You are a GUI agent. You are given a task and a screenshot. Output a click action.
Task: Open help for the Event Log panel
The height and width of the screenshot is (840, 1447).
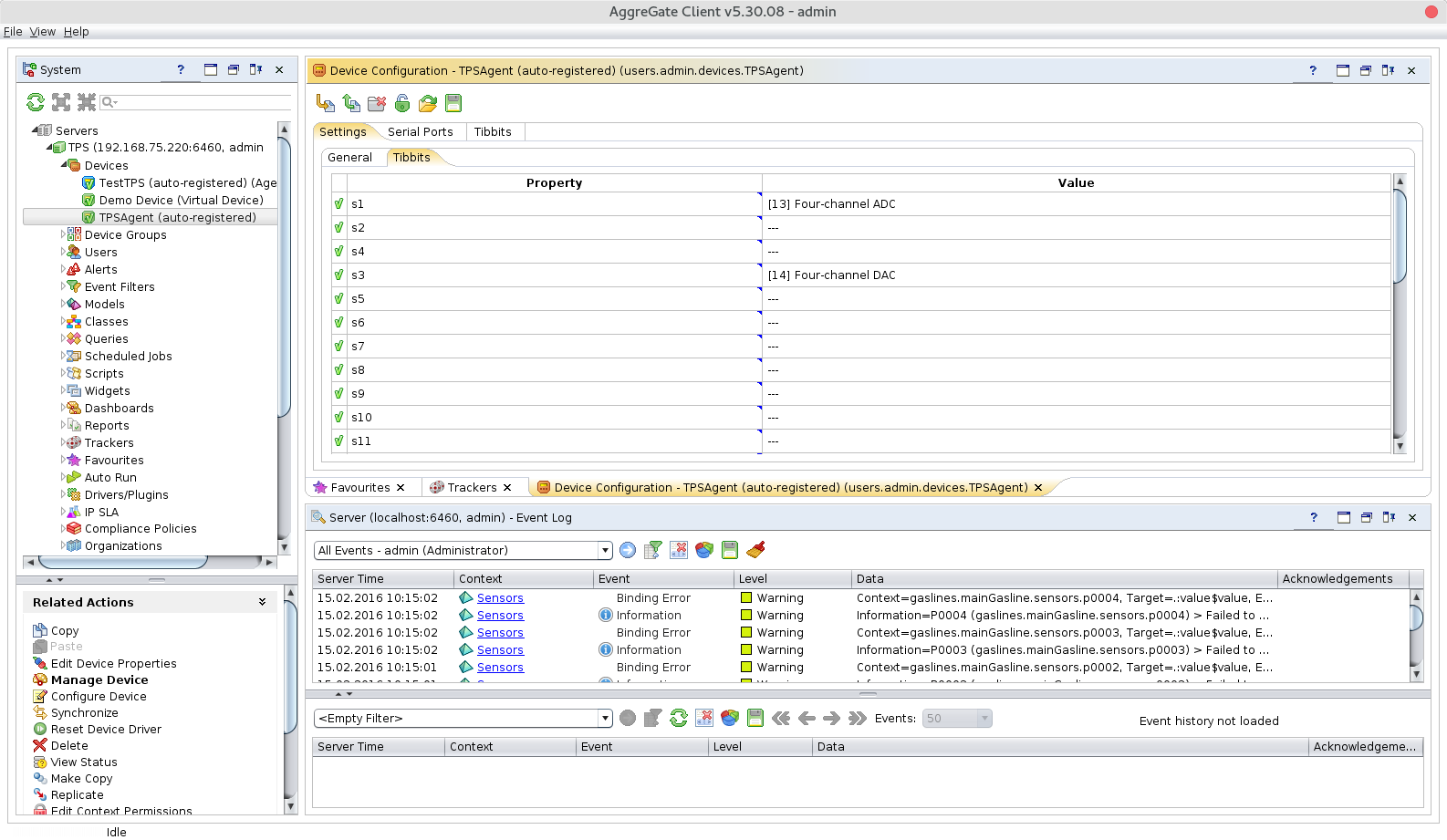1314,517
